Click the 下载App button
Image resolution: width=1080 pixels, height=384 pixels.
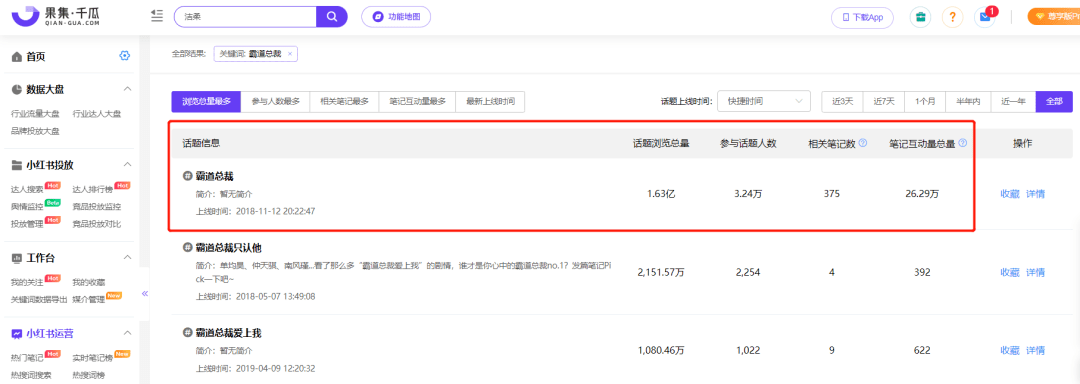point(862,17)
